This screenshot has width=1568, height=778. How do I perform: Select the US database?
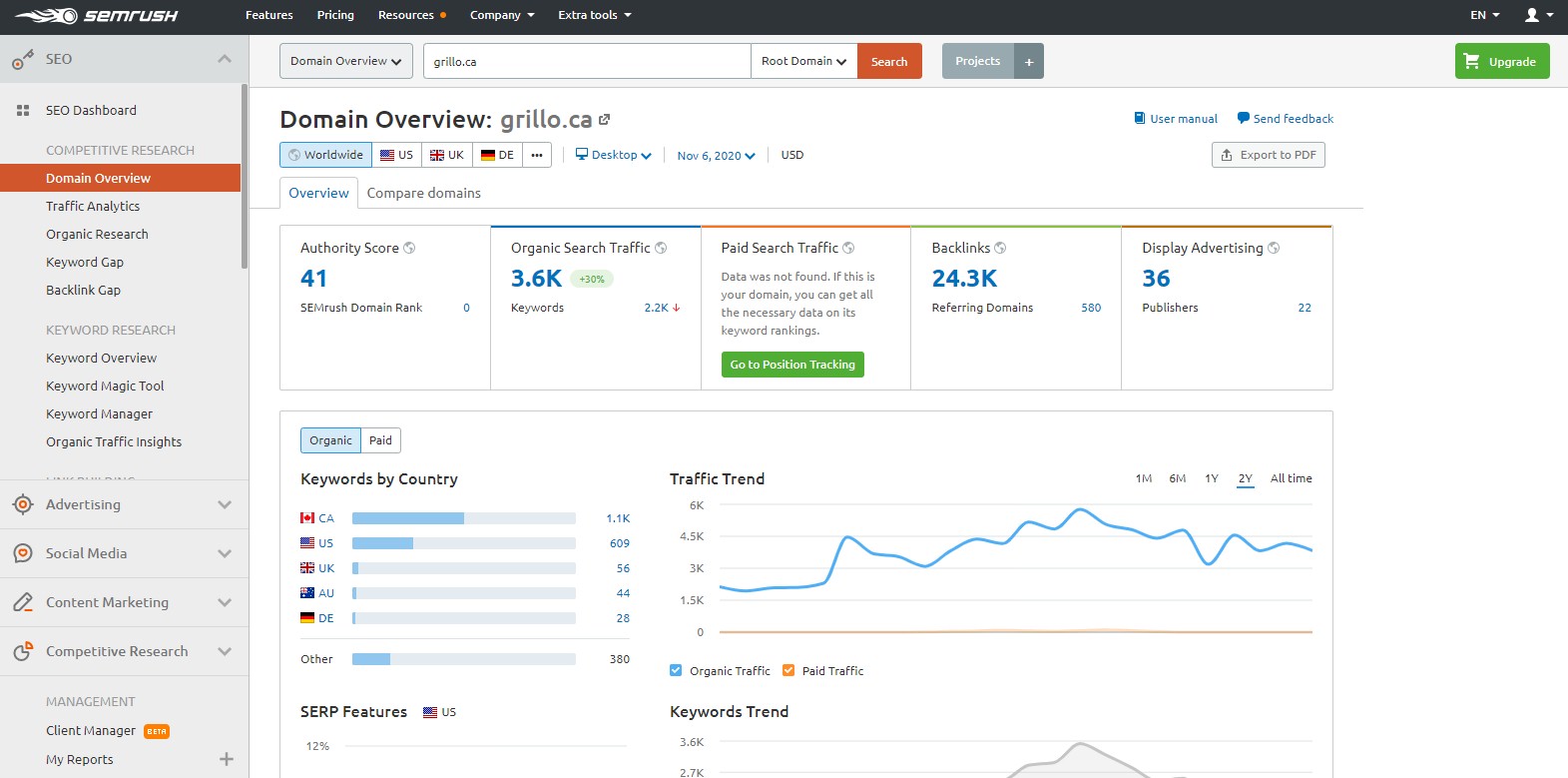tap(396, 155)
